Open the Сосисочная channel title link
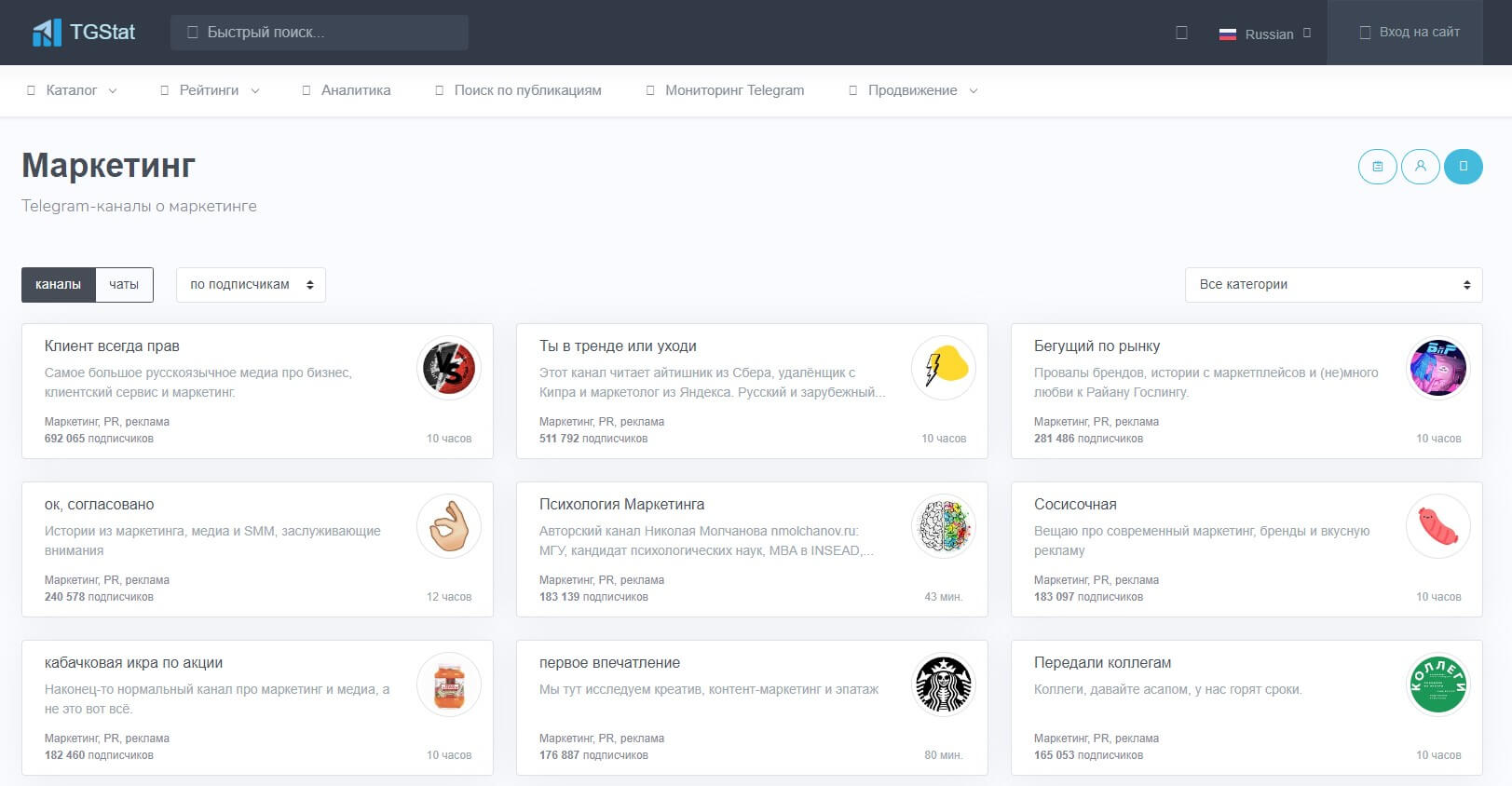The image size is (1512, 786). 1075,505
